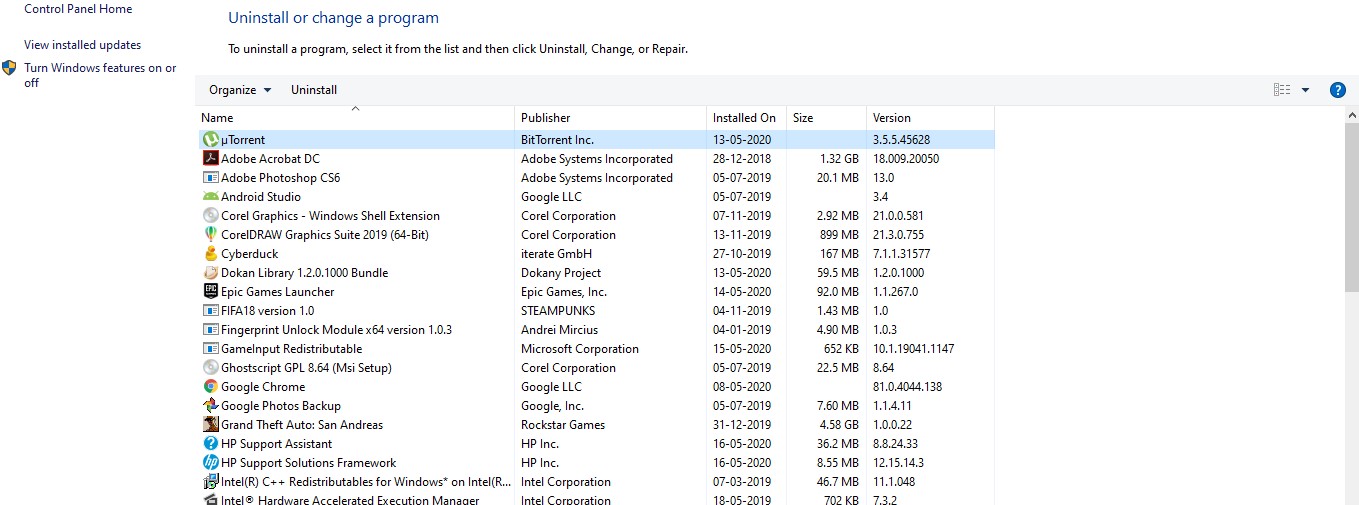Expand the more view options arrow
Image resolution: width=1359 pixels, height=505 pixels.
[1305, 90]
